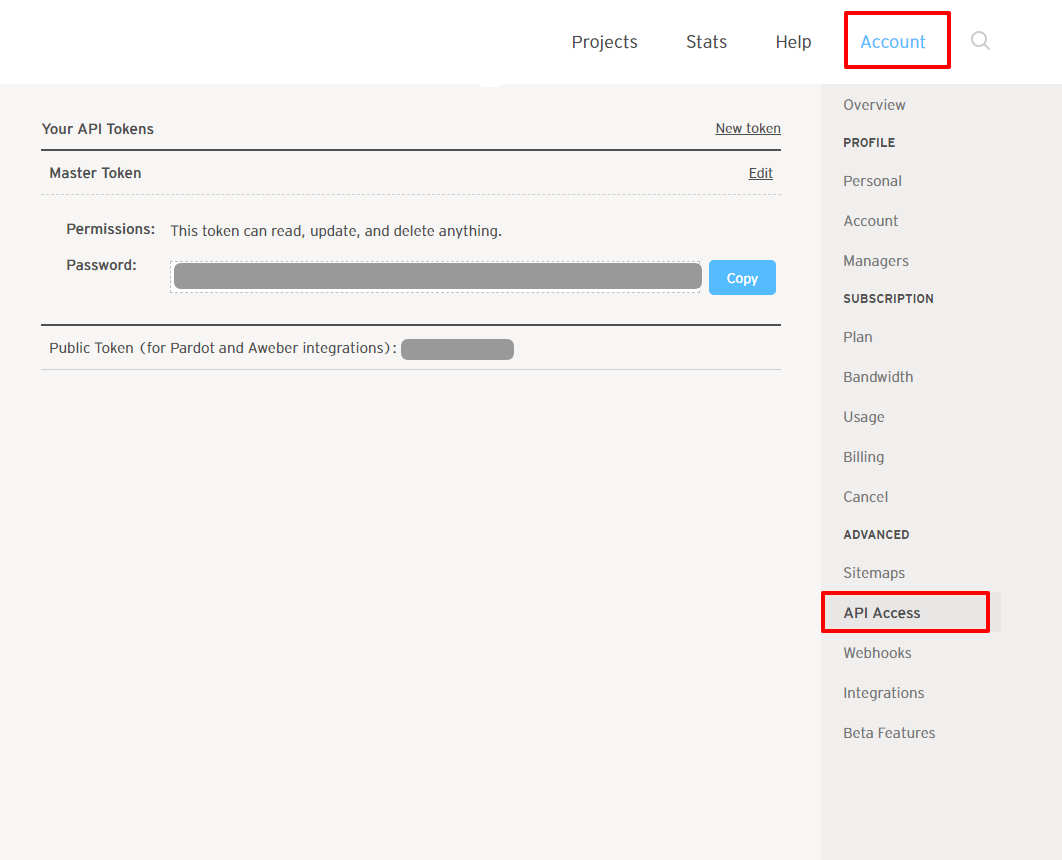Click the masked password field
Screen dimensions: 1062x860
[437, 277]
